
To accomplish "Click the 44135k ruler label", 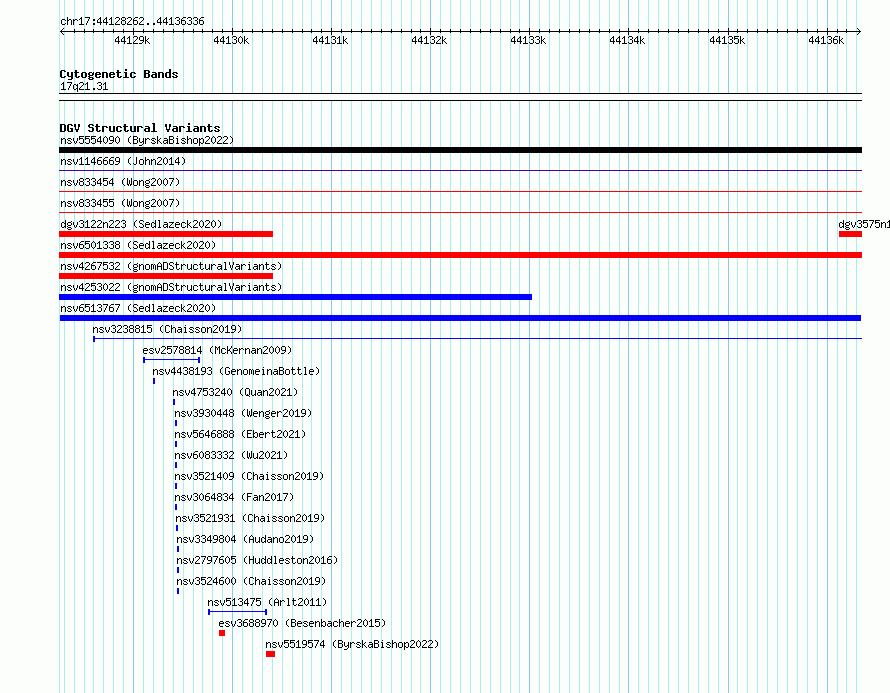I will [x=727, y=40].
